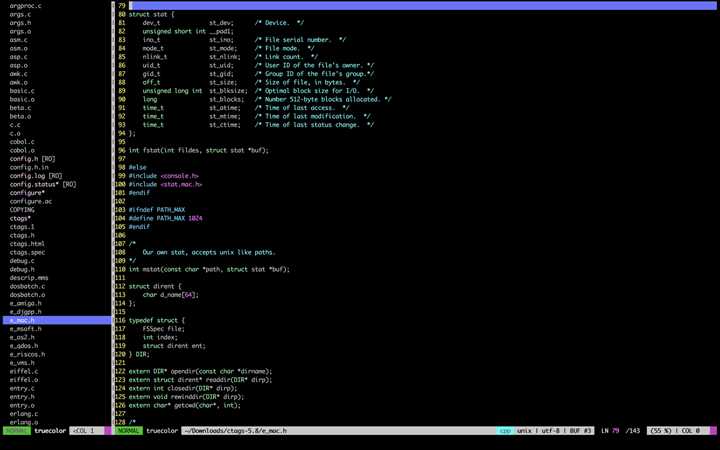Open e_vms.h in the file browser

(x=22, y=363)
